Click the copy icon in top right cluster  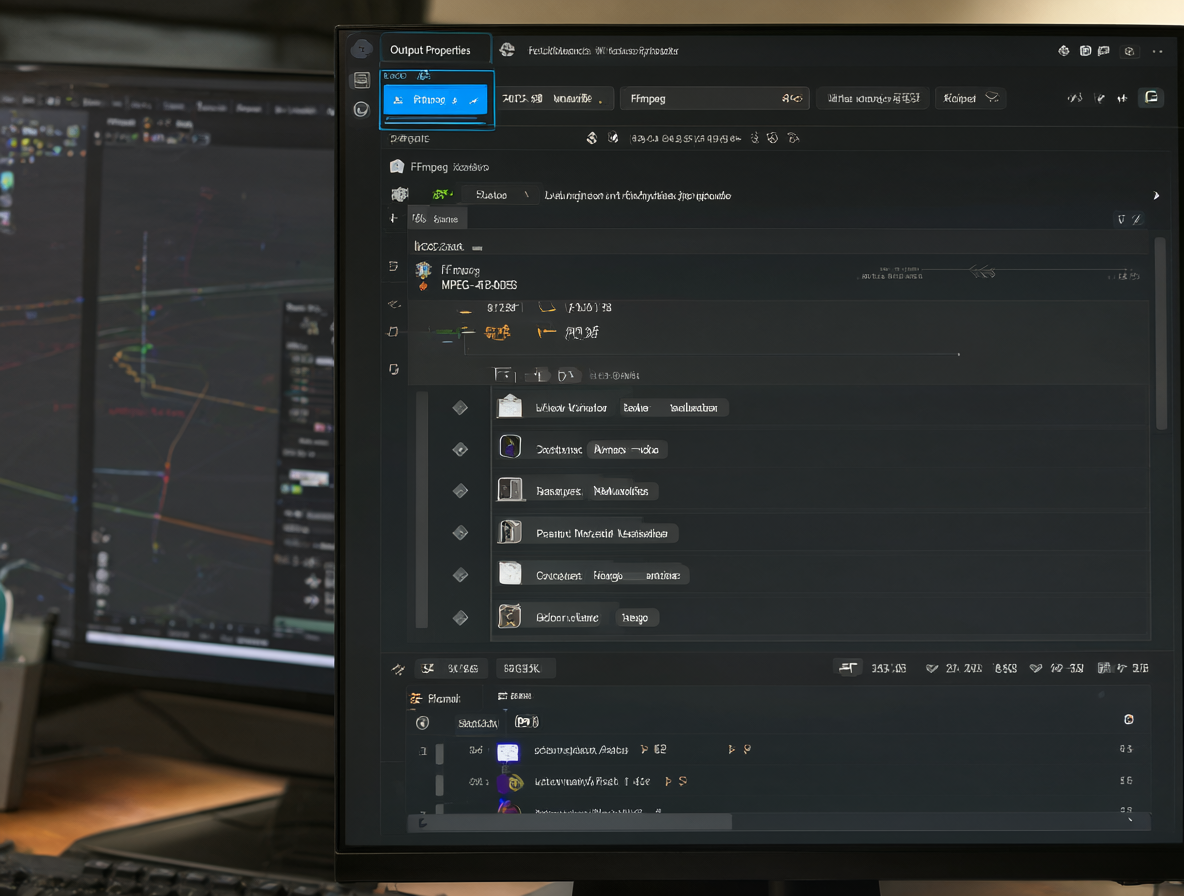point(1085,51)
